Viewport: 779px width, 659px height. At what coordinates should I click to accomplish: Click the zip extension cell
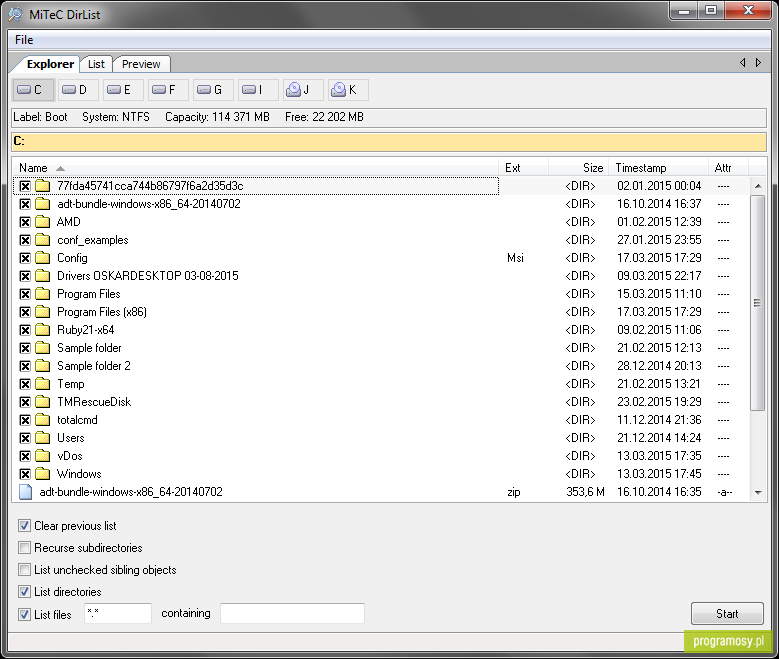[x=514, y=492]
